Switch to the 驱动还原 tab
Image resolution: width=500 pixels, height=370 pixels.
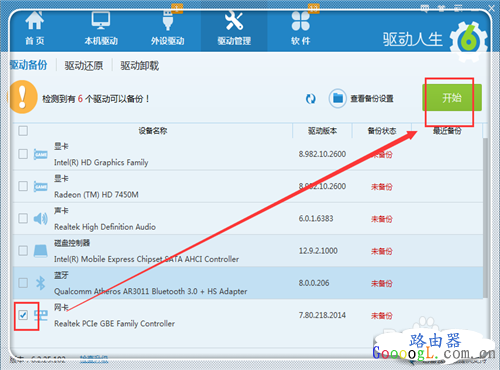coord(84,66)
